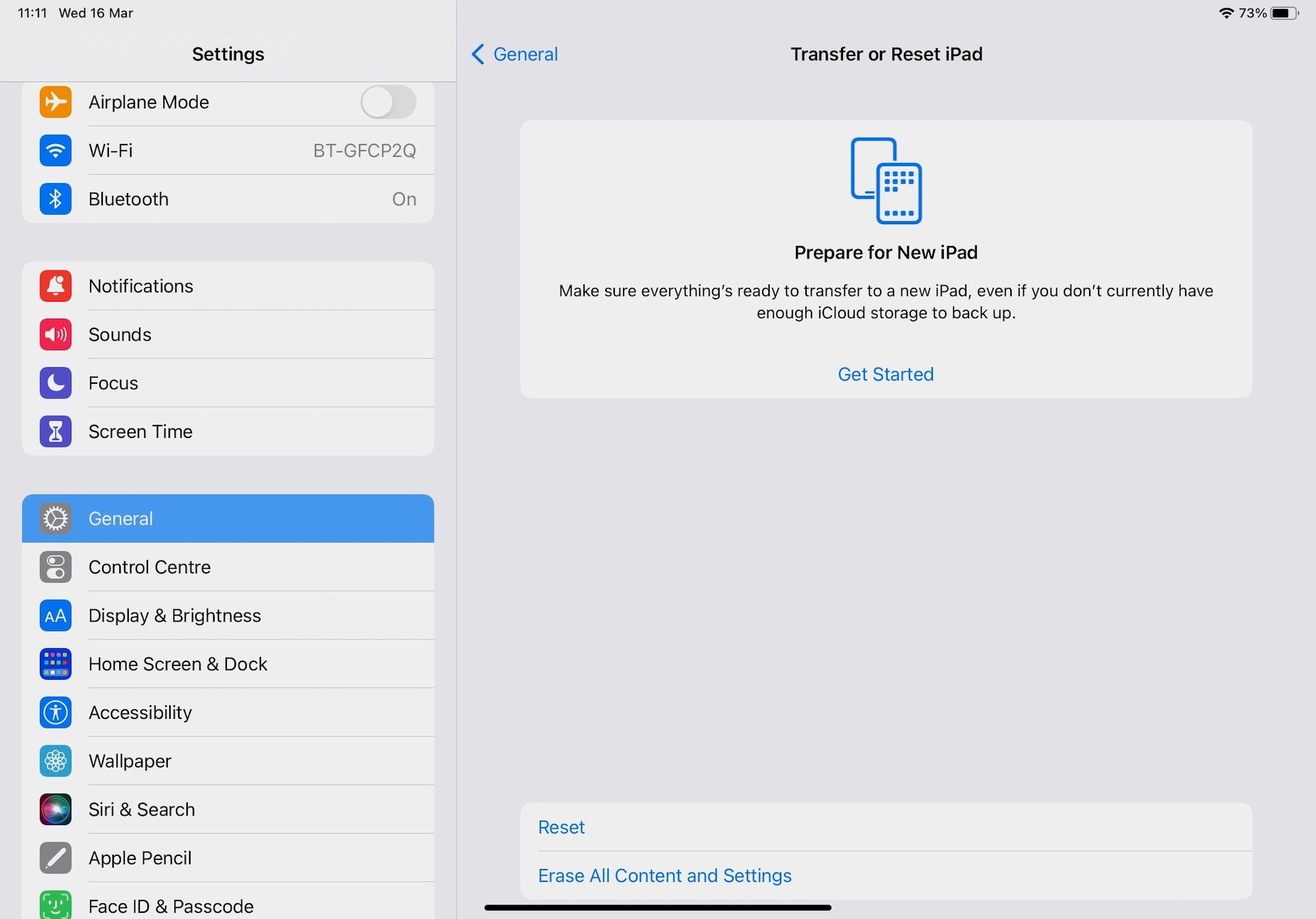Click the Notifications bell icon
1316x919 pixels.
click(56, 286)
